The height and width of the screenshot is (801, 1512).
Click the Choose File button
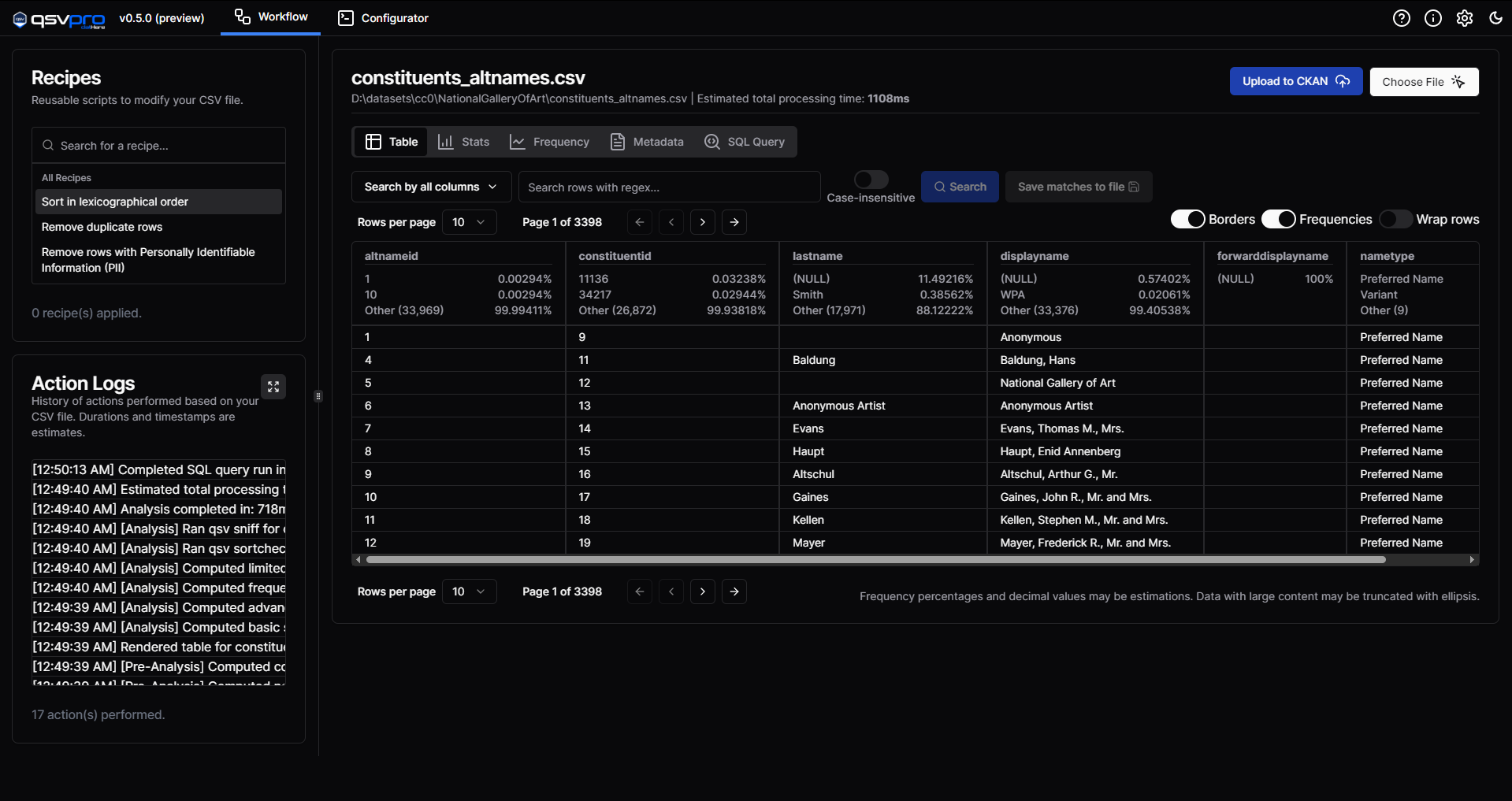pyautogui.click(x=1424, y=82)
